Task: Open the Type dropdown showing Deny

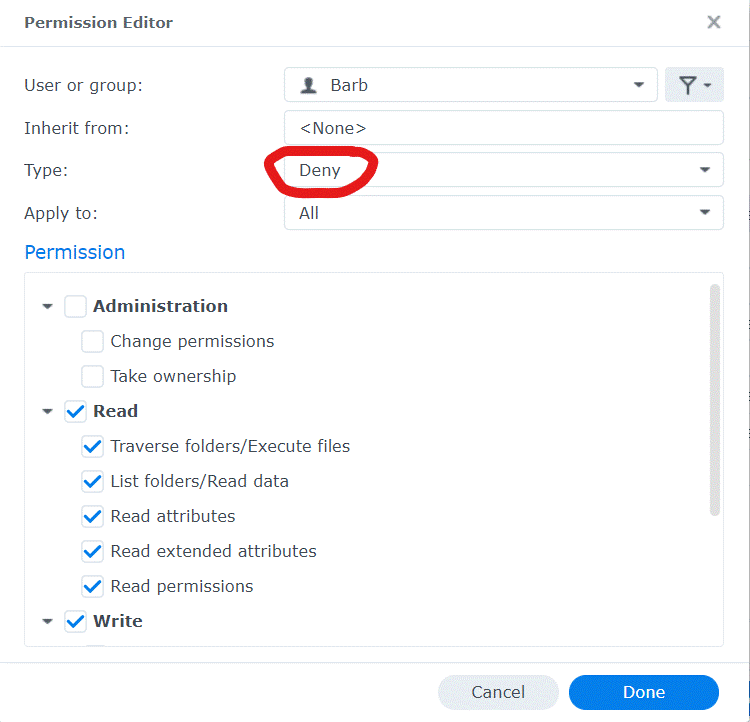Action: point(504,170)
